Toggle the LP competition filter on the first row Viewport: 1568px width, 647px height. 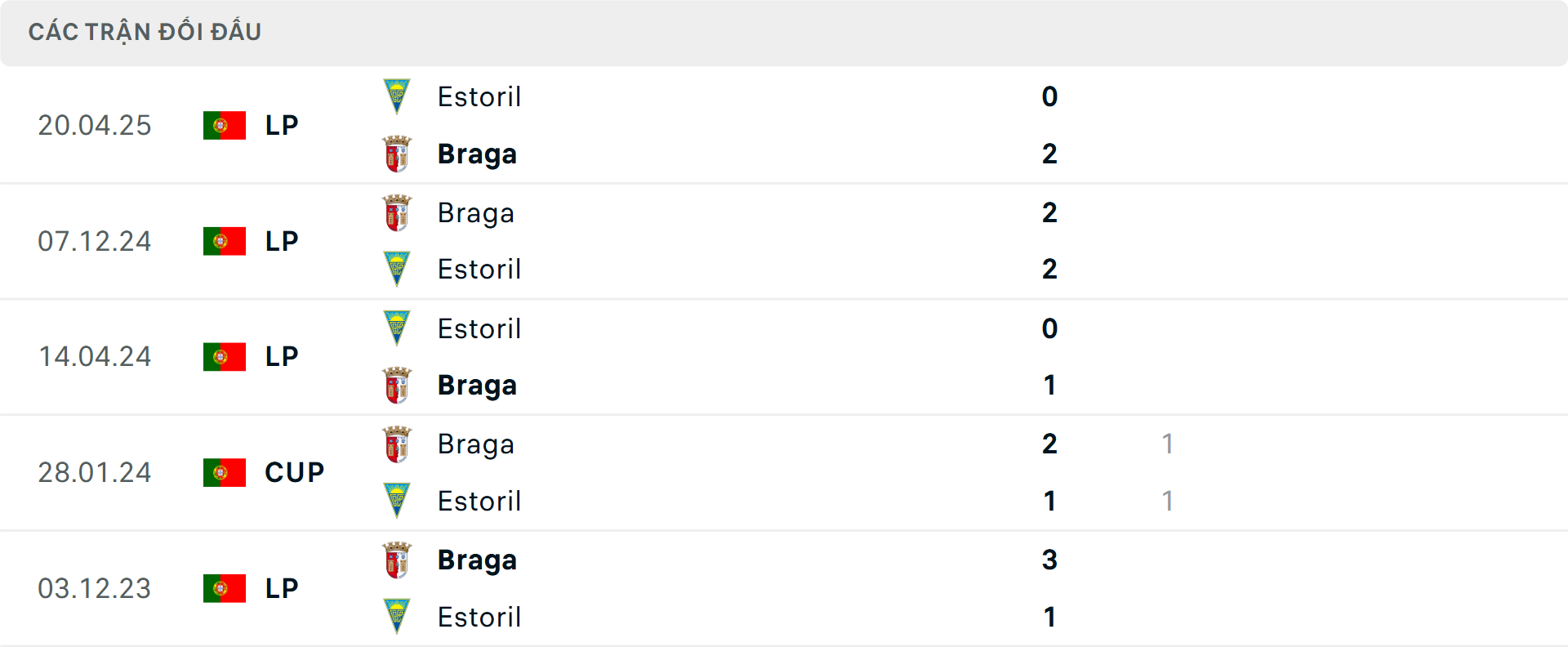tap(281, 125)
